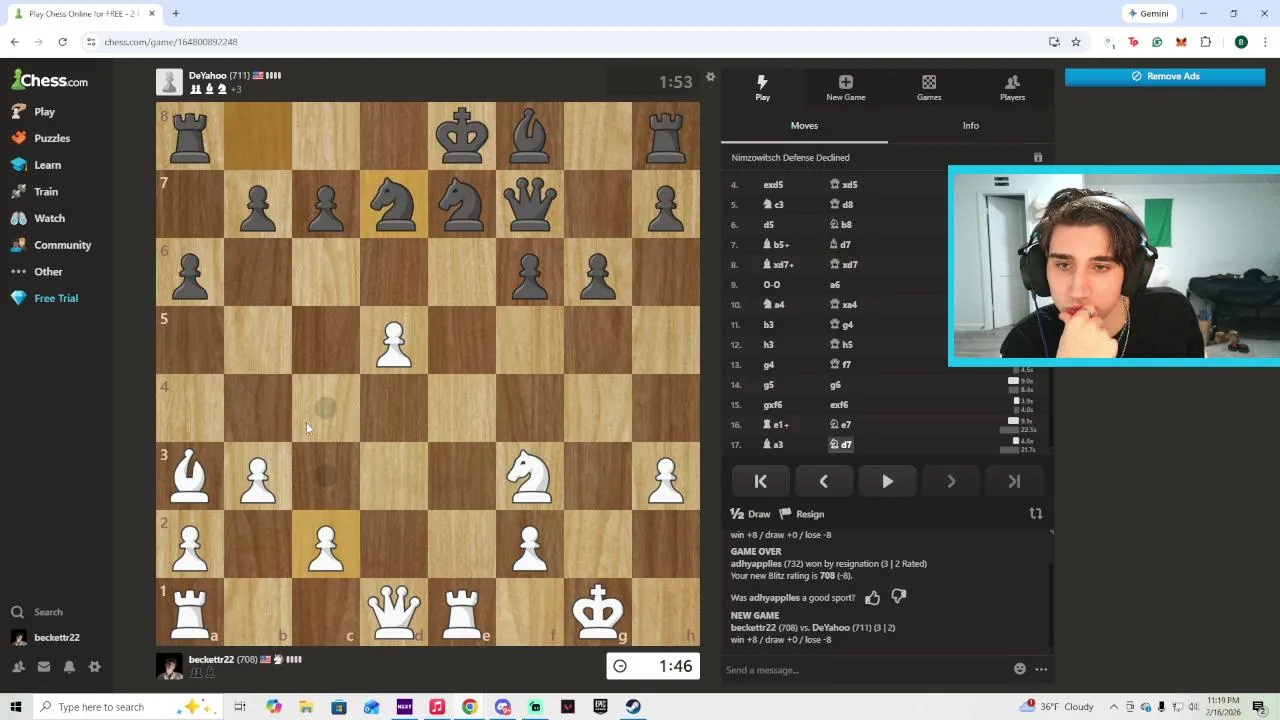This screenshot has width=1280, height=720.
Task: Select move 9 O-O in move list
Action: 772,285
